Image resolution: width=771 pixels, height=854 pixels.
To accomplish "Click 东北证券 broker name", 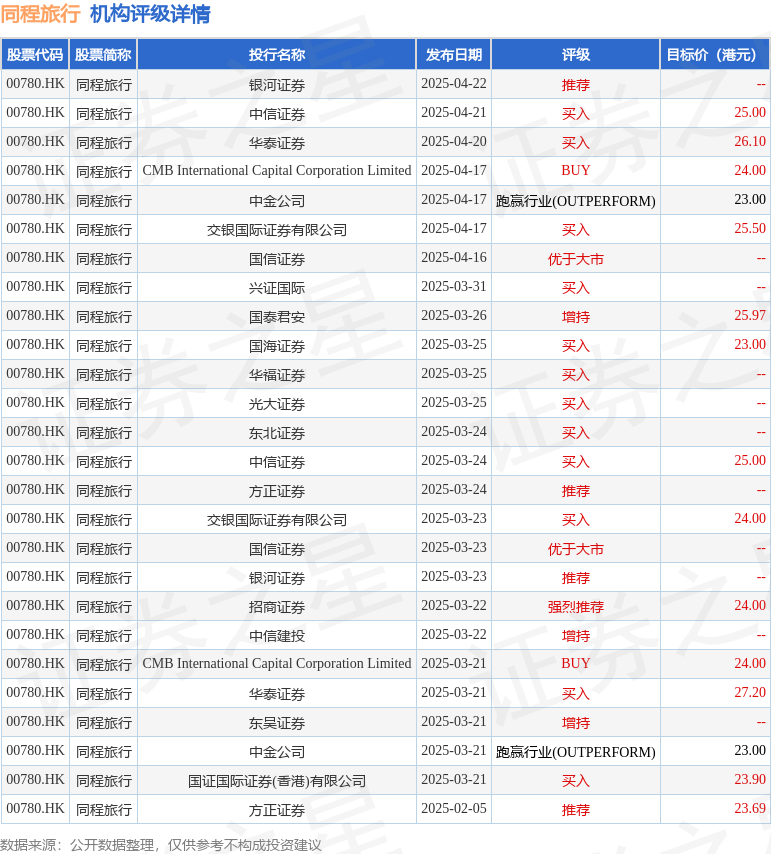I will tap(277, 433).
